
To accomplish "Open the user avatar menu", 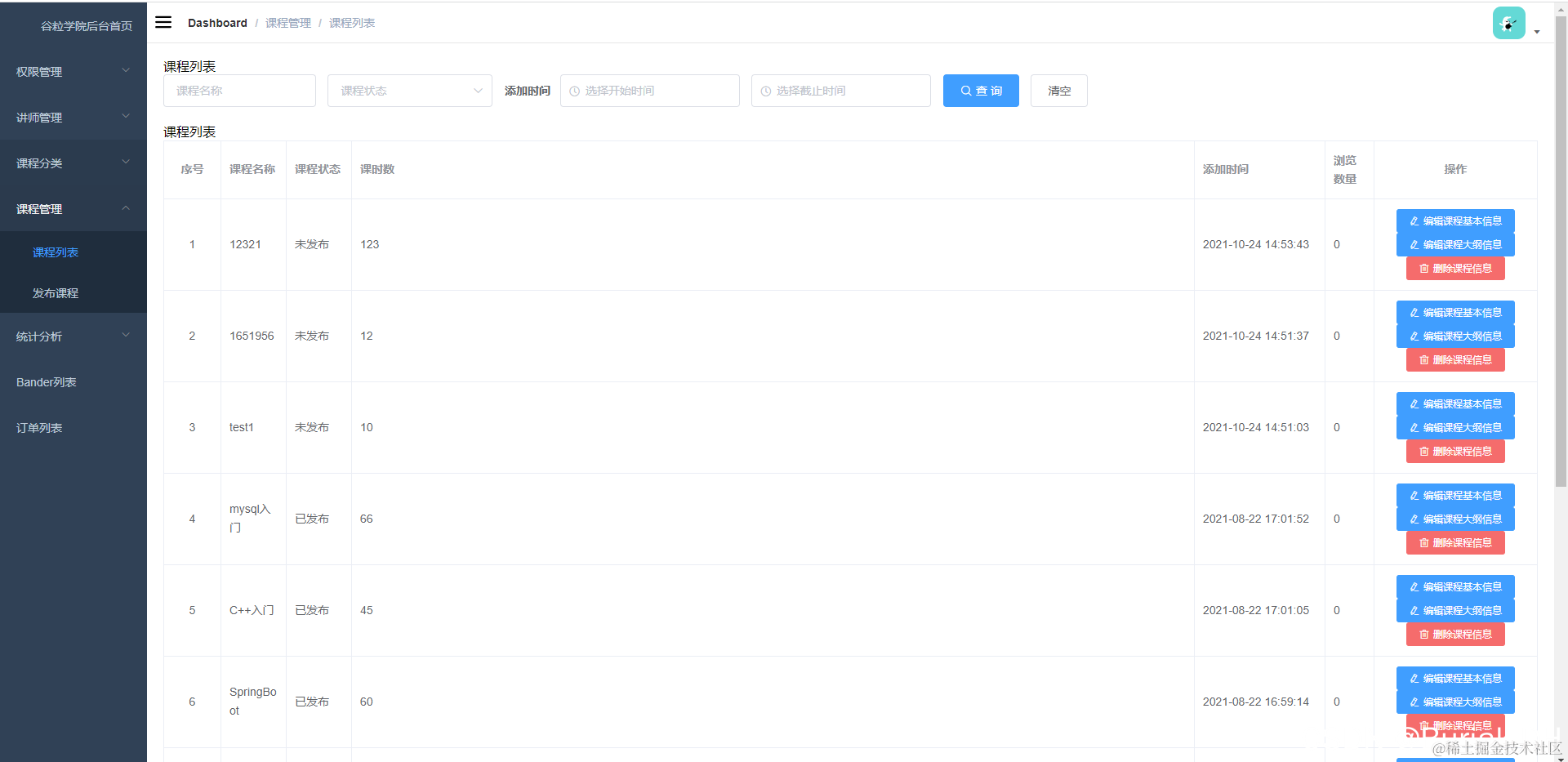I will pyautogui.click(x=1508, y=23).
